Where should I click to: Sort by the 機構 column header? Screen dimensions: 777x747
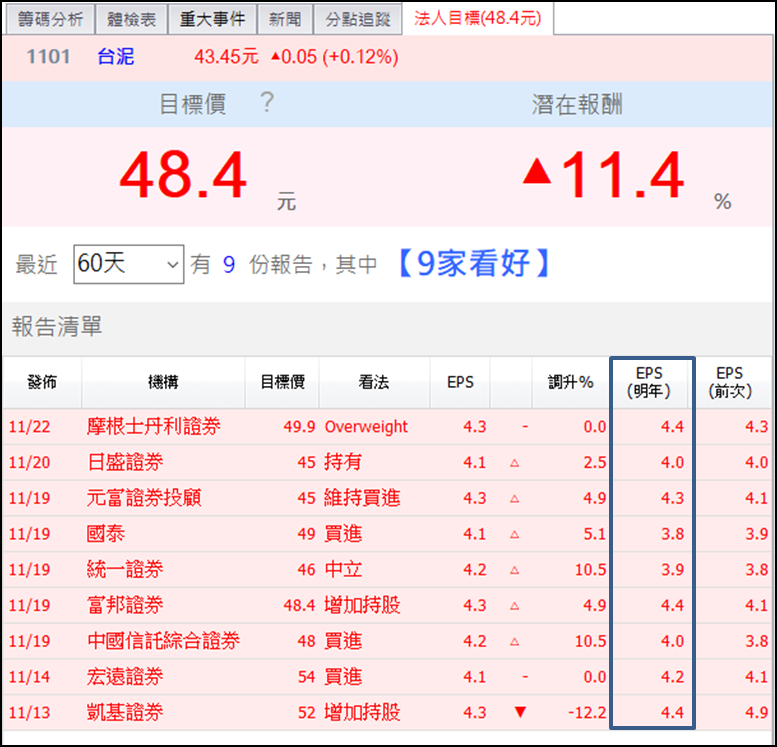click(163, 382)
